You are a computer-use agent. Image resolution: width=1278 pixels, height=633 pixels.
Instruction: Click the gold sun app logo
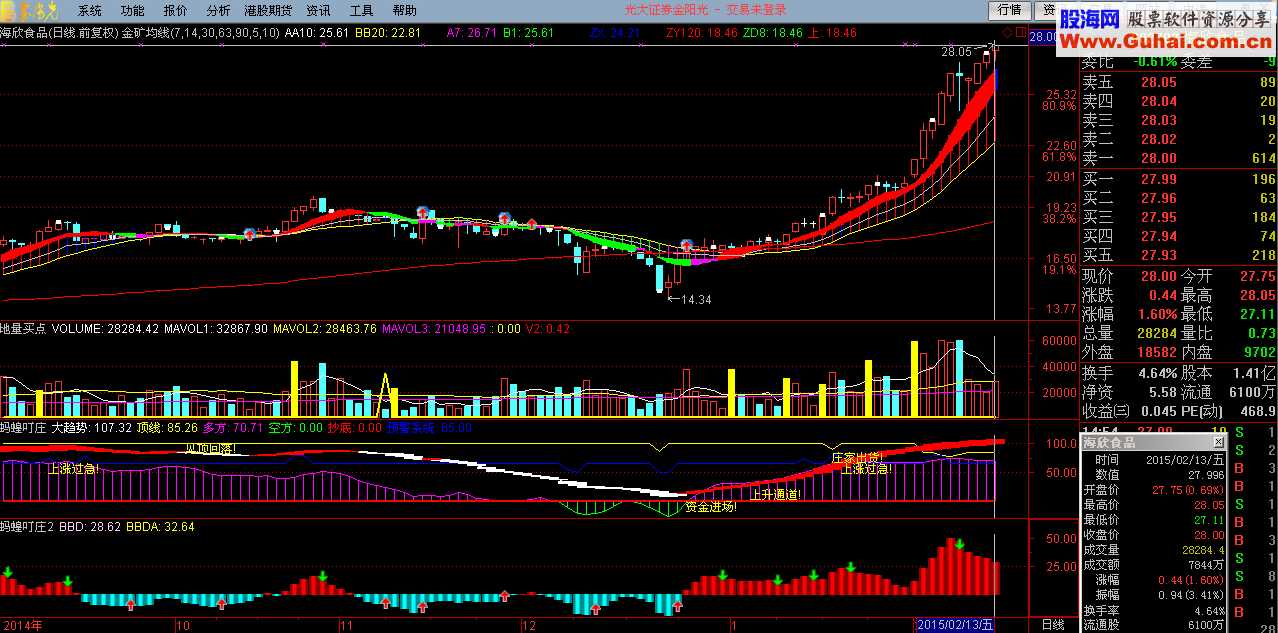coord(30,11)
